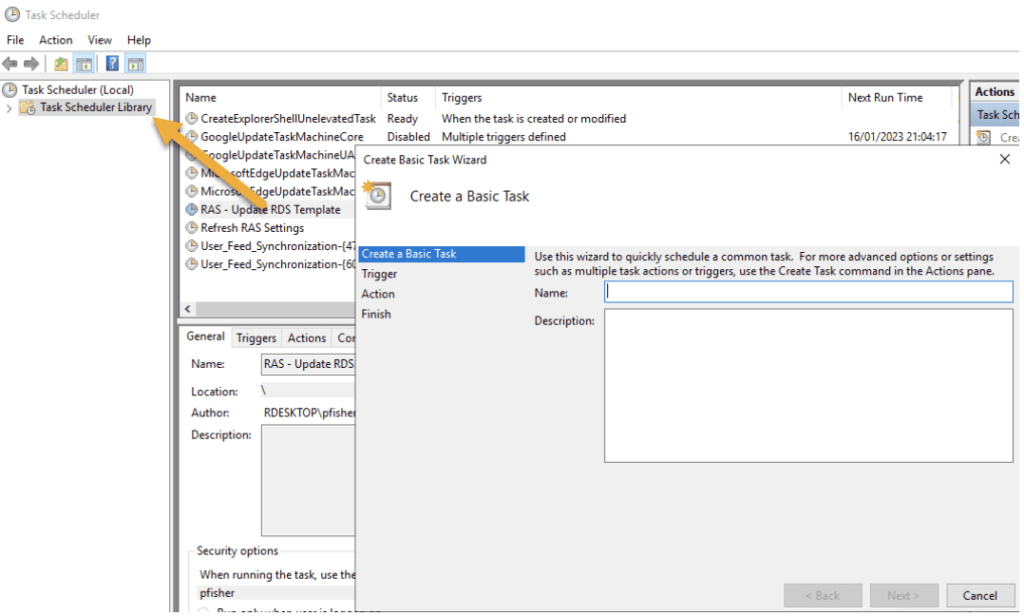Toggle the Show/Hide Action Pane icon
The image size is (1024, 616).
point(135,63)
